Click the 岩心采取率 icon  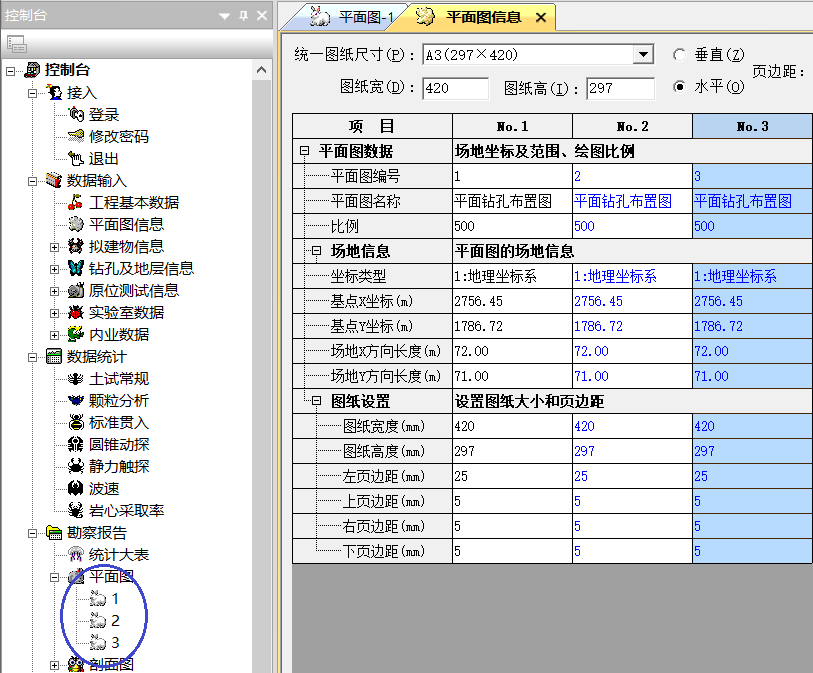76,510
